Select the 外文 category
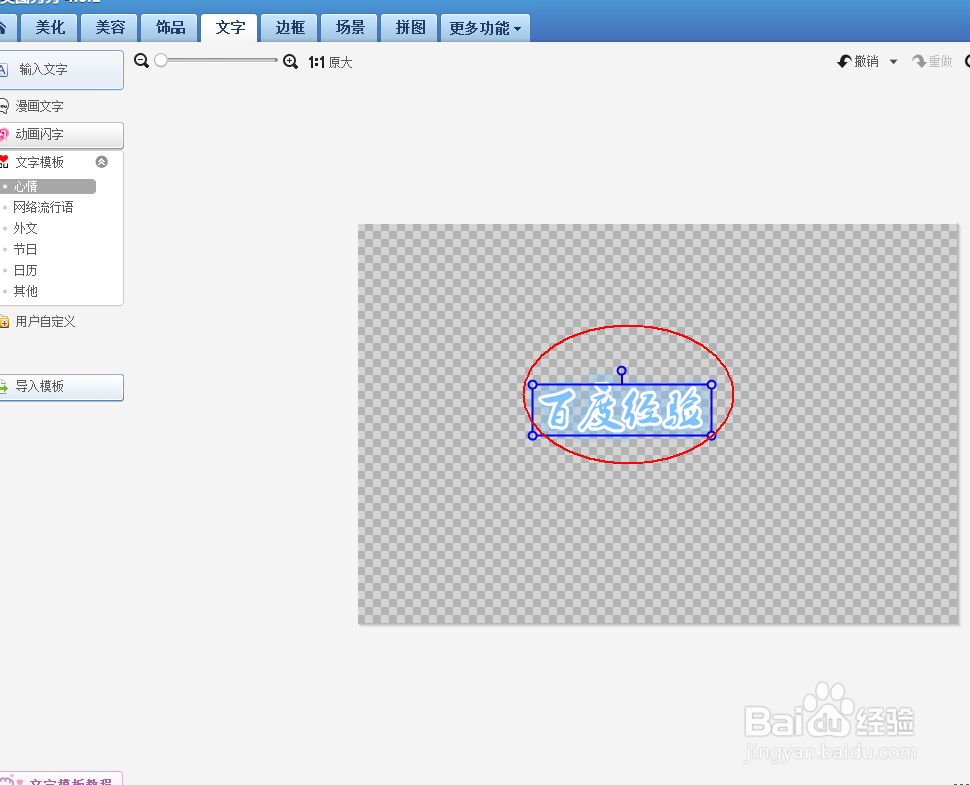The image size is (970, 785). tap(25, 228)
